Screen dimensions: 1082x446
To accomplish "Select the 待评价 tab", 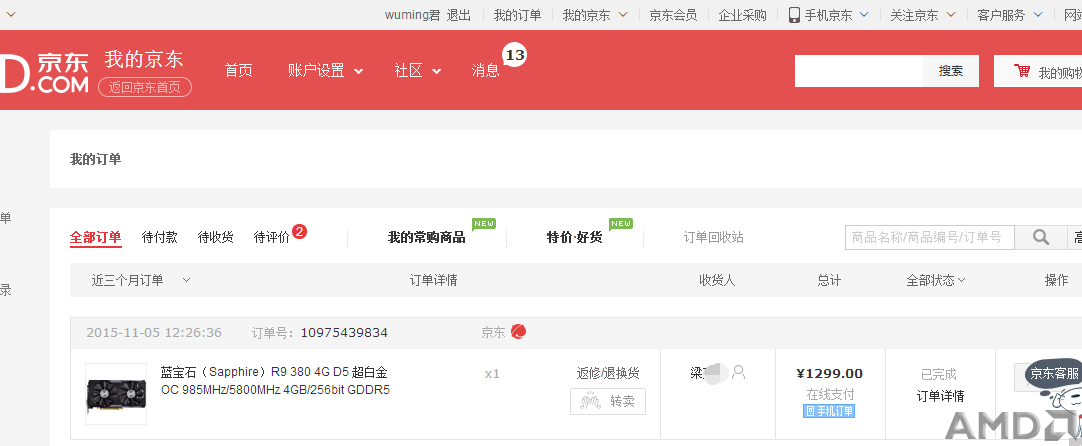I will [x=272, y=237].
